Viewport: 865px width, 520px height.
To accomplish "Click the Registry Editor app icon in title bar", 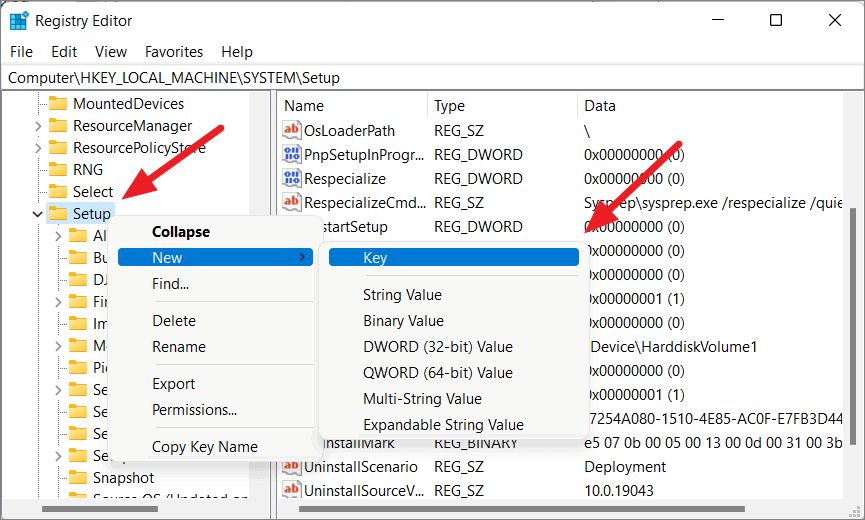I will (19, 21).
